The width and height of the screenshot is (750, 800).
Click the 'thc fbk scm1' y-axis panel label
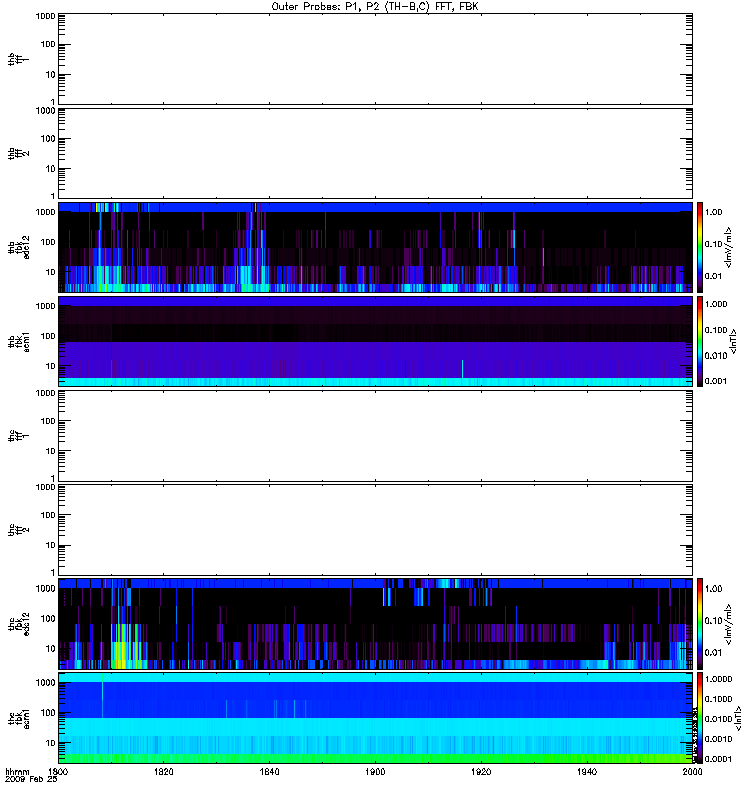[x=19, y=718]
